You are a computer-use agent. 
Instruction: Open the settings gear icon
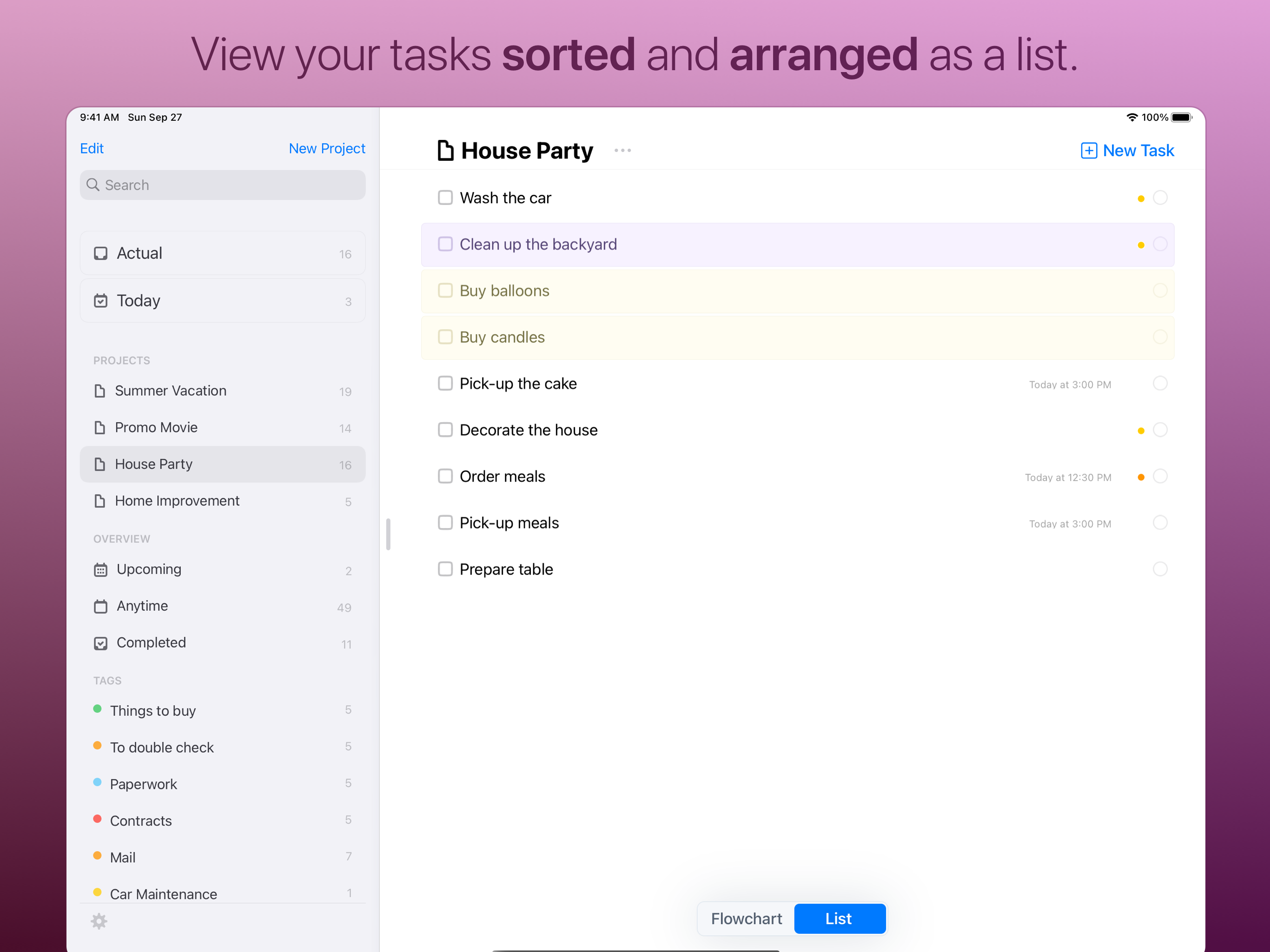pyautogui.click(x=99, y=921)
